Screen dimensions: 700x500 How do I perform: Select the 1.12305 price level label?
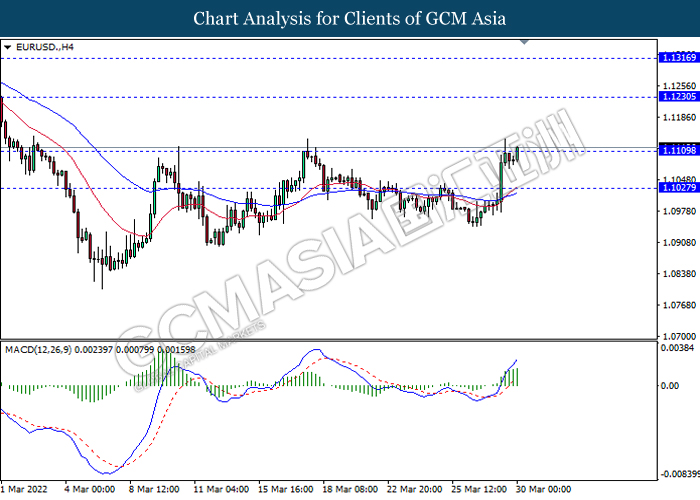tap(679, 96)
